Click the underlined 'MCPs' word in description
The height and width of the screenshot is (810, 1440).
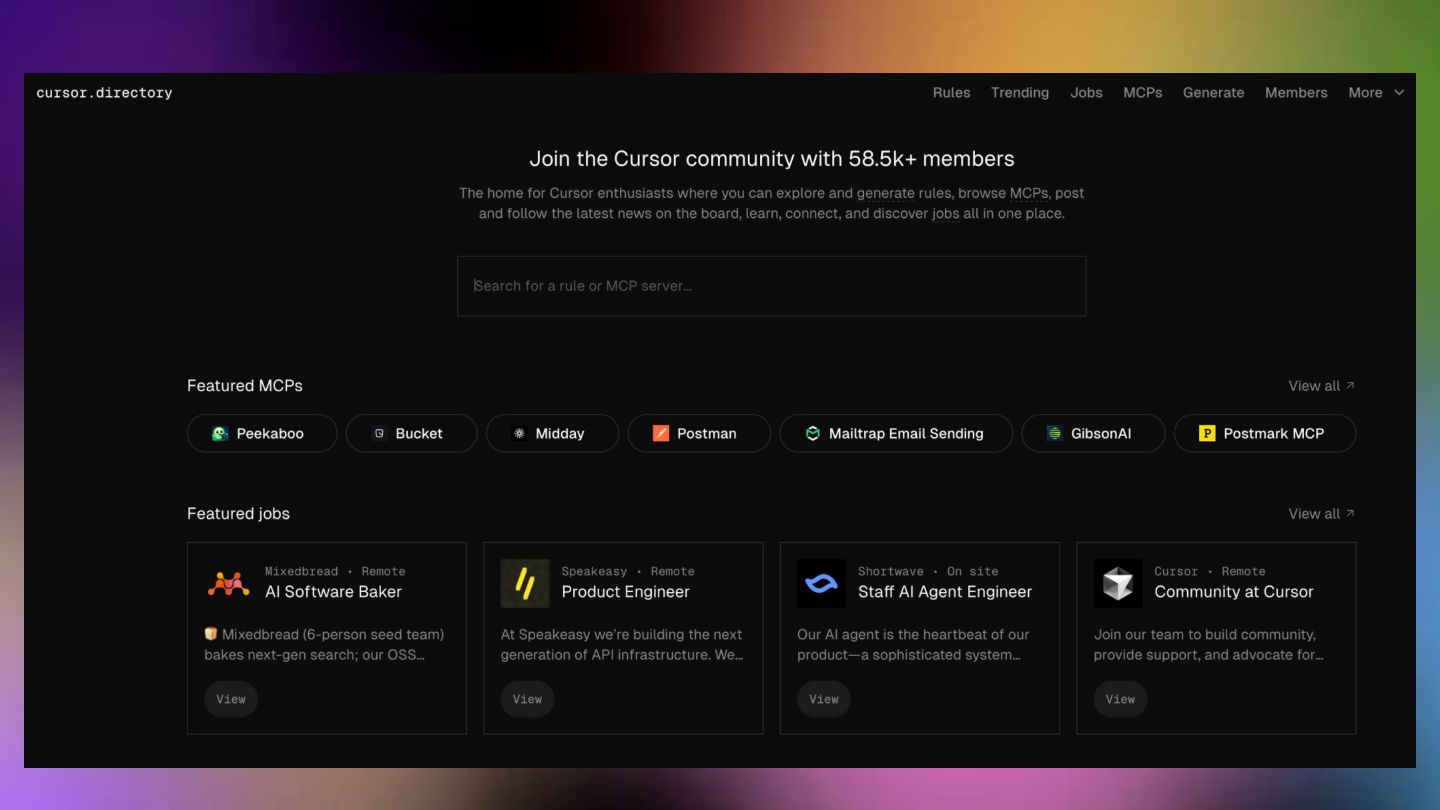coord(1029,193)
